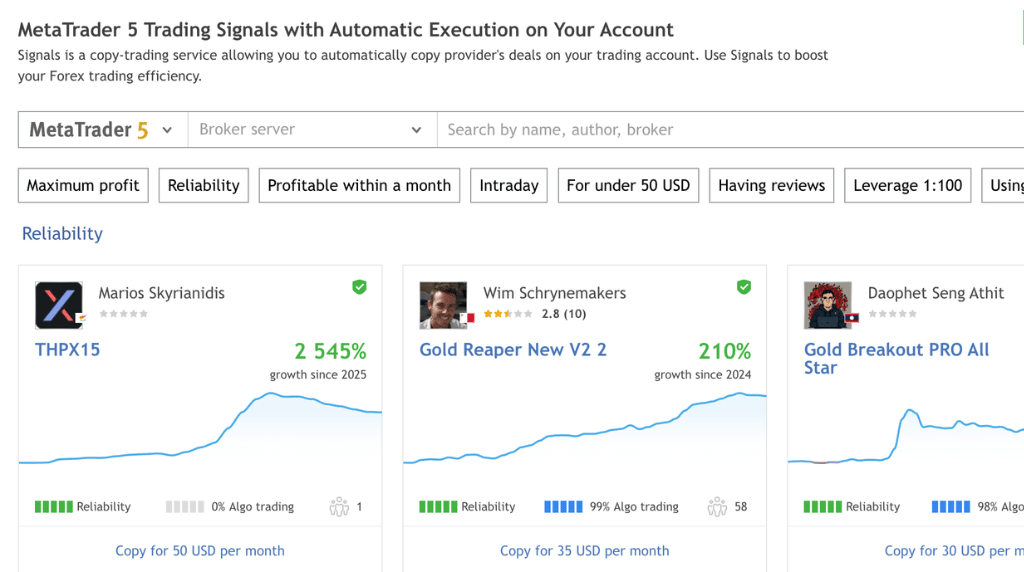Select the Maximum profit filter
Viewport: 1024px width, 572px height.
tap(83, 185)
